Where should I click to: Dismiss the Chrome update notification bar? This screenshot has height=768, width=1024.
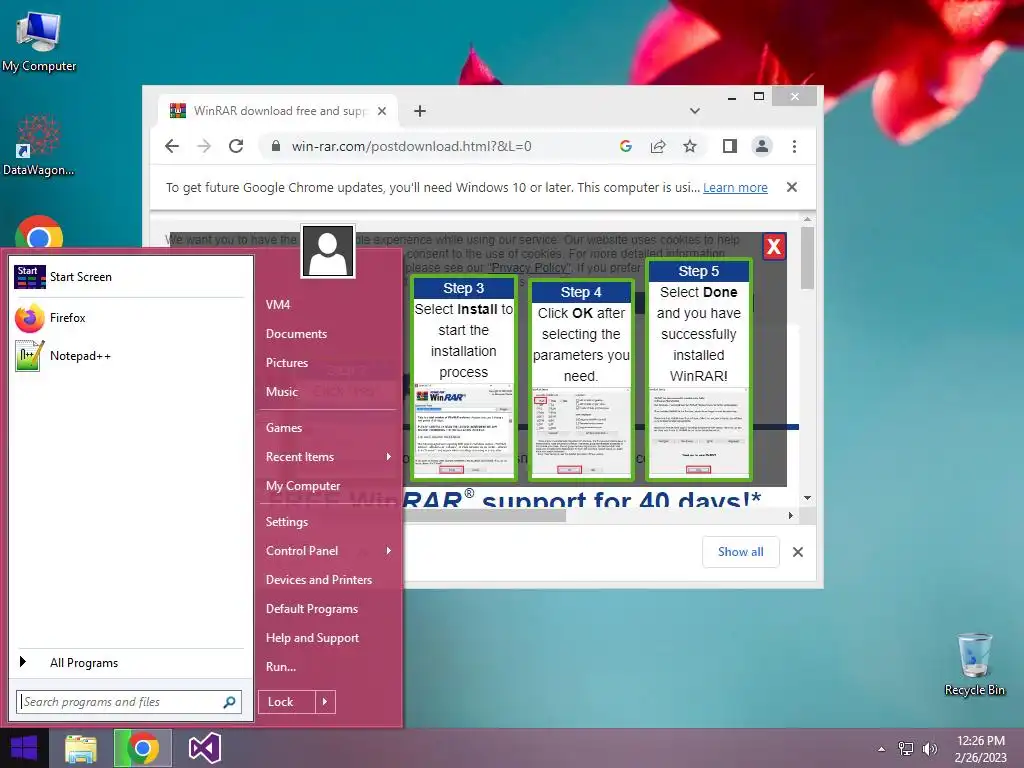(x=792, y=187)
